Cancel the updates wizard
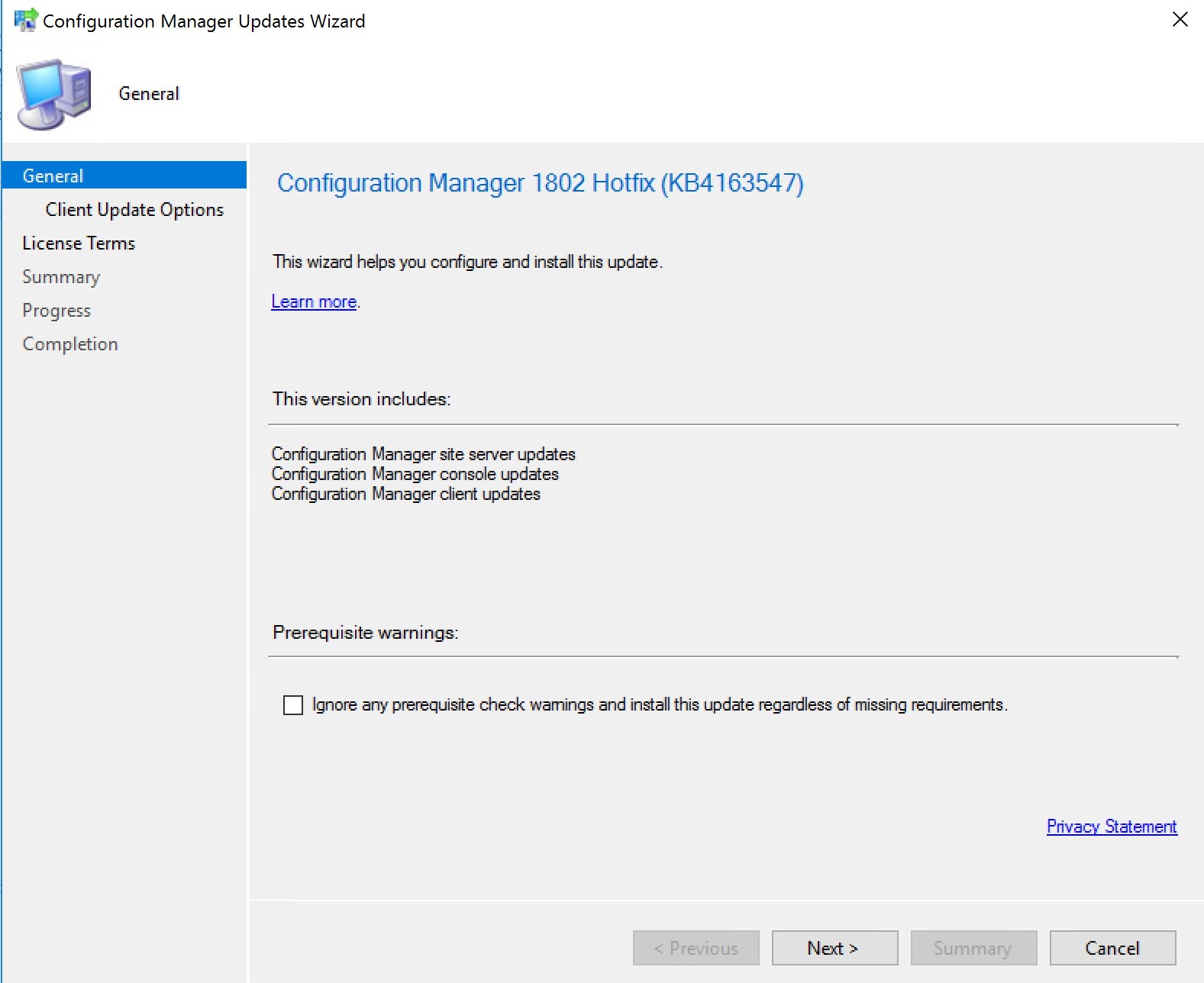Viewport: 1204px width, 983px height. point(1112,948)
